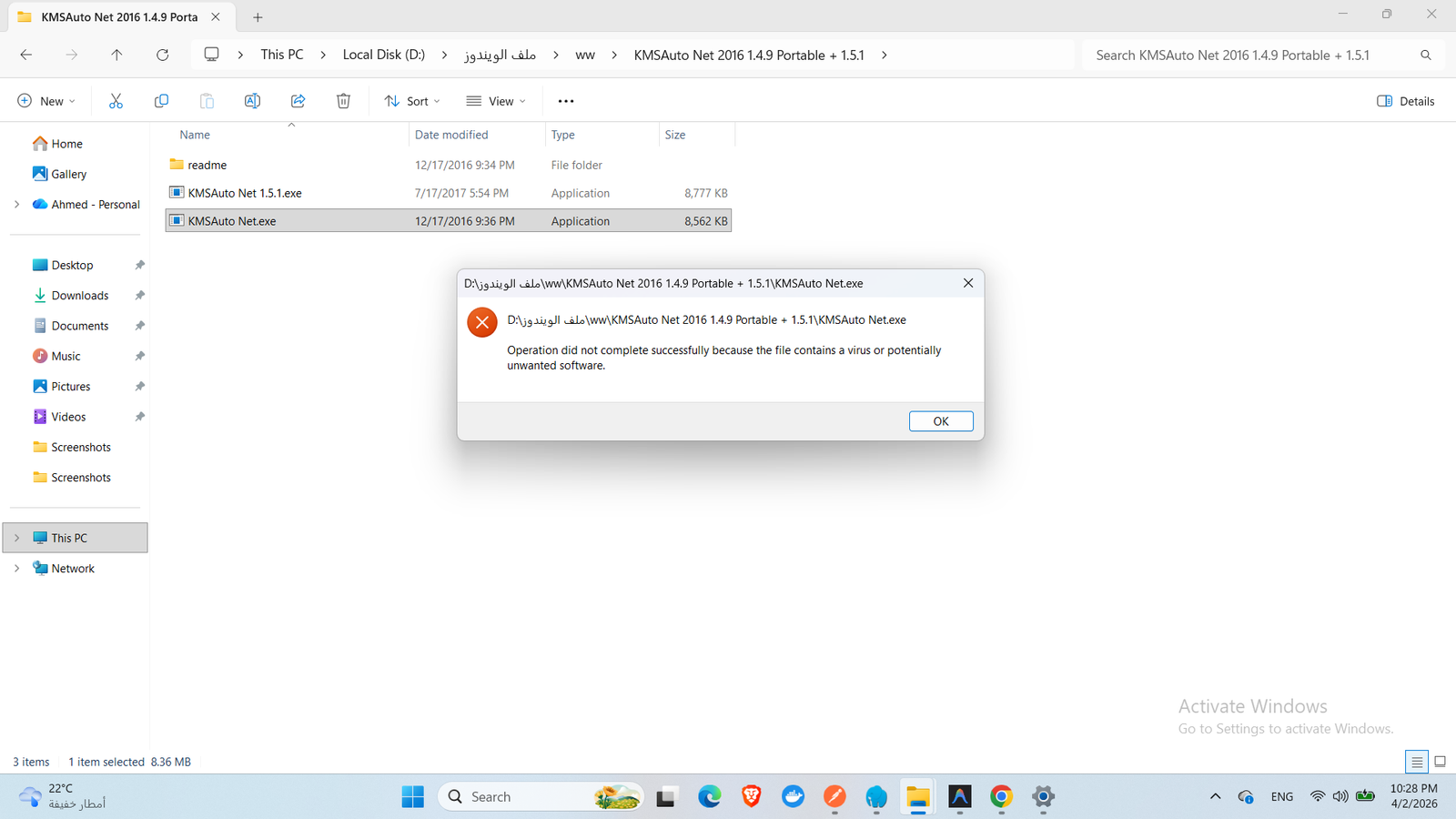The height and width of the screenshot is (819, 1456).
Task: Switch to details list view in the status bar
Action: click(1417, 762)
